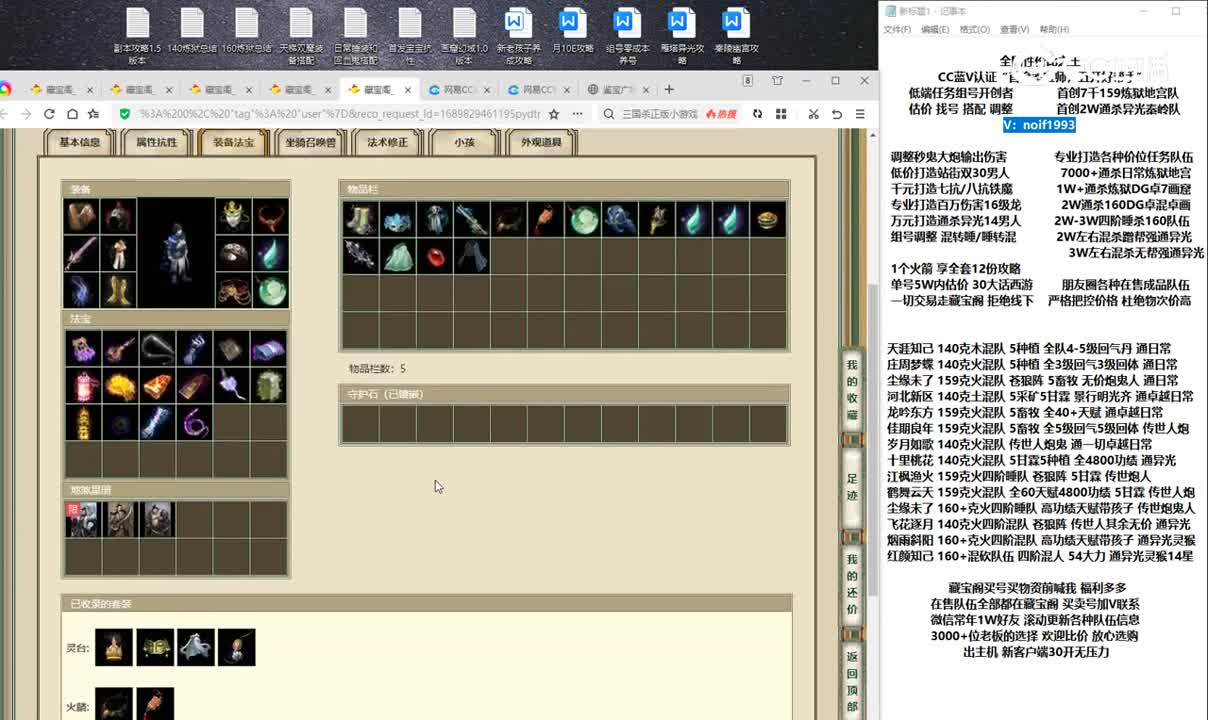Image resolution: width=1208 pixels, height=720 pixels.
Task: Open Notepad 查看(V) menu
Action: coord(1014,30)
